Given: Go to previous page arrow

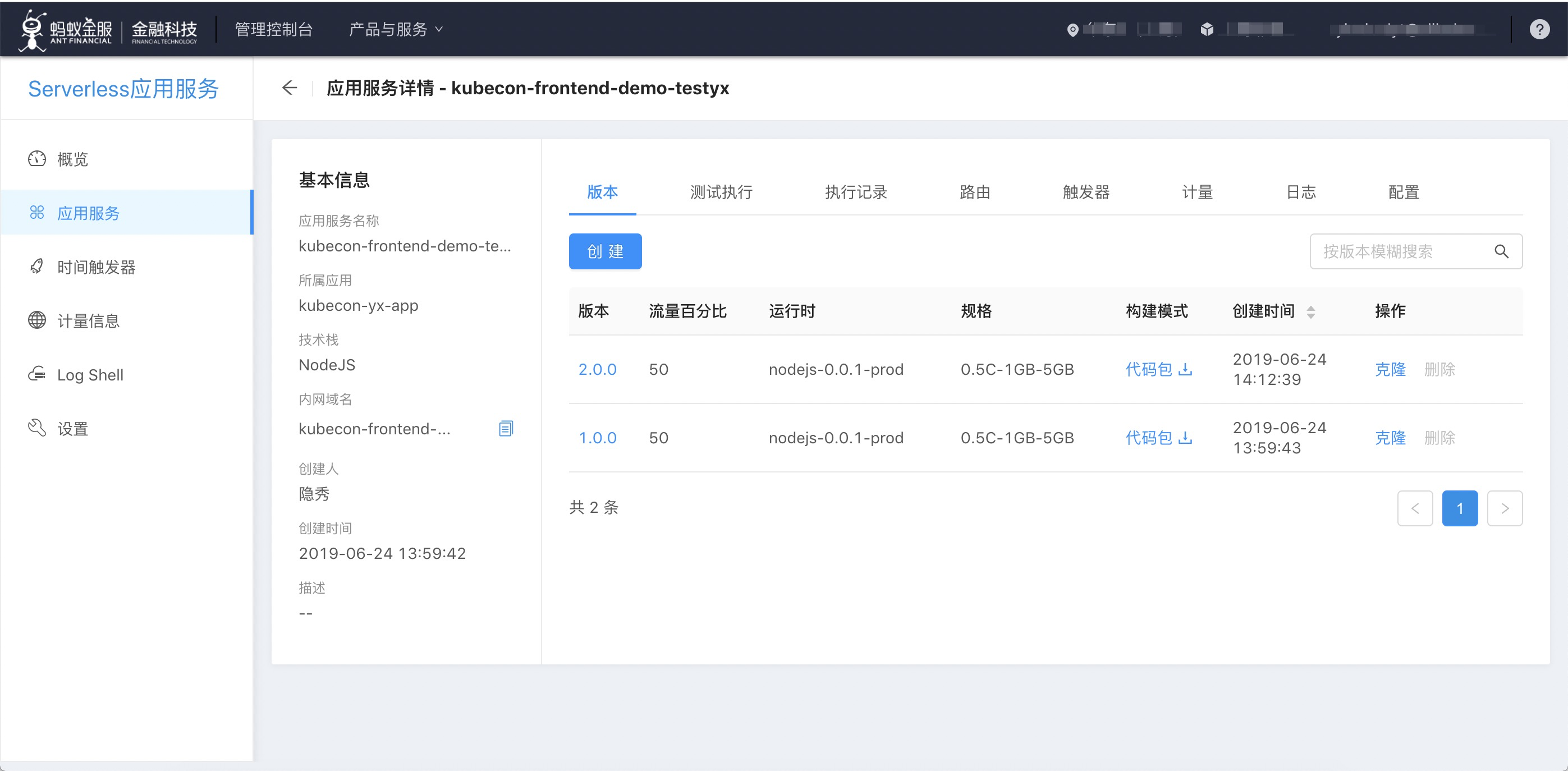Looking at the screenshot, I should (1415, 508).
